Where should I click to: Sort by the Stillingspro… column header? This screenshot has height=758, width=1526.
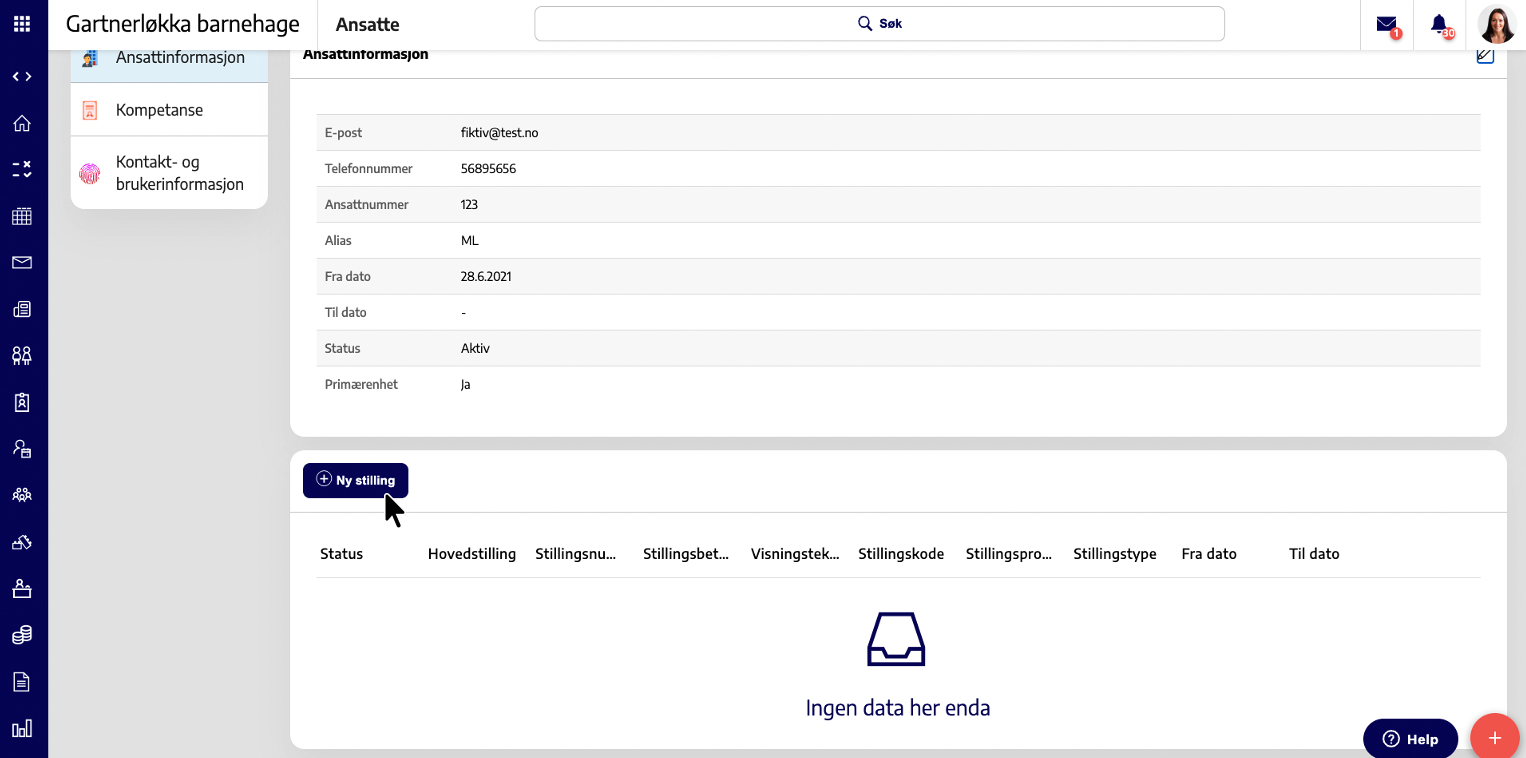tap(1009, 554)
